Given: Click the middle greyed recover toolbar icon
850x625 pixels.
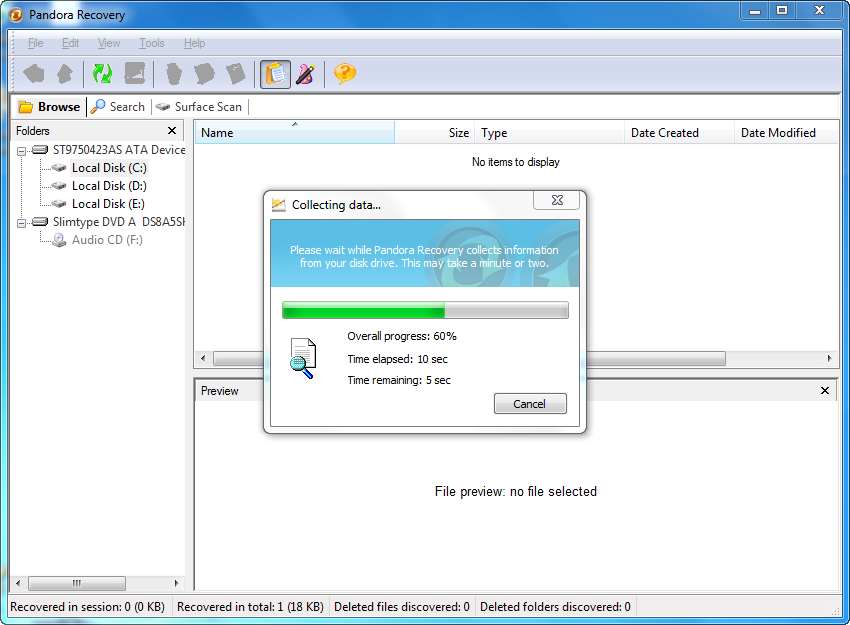Looking at the screenshot, I should pos(204,74).
